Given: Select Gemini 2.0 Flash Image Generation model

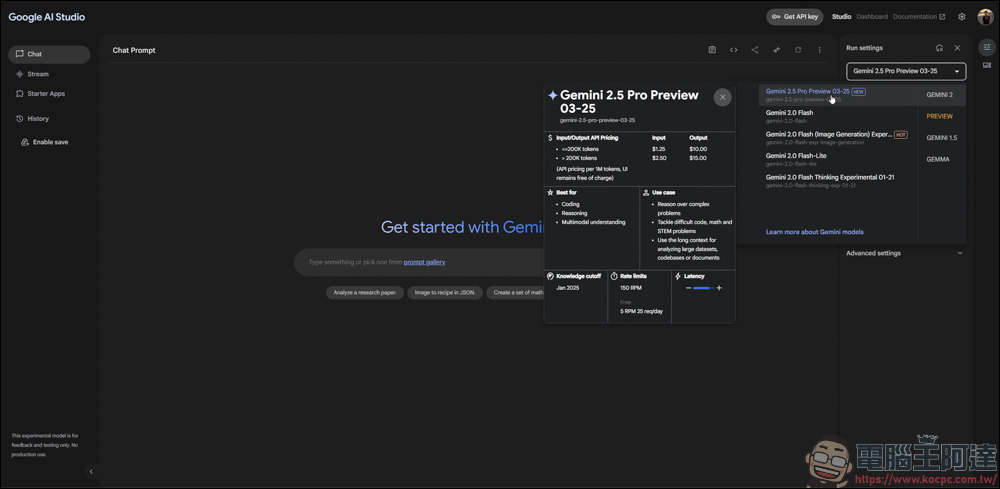Looking at the screenshot, I should pyautogui.click(x=838, y=138).
